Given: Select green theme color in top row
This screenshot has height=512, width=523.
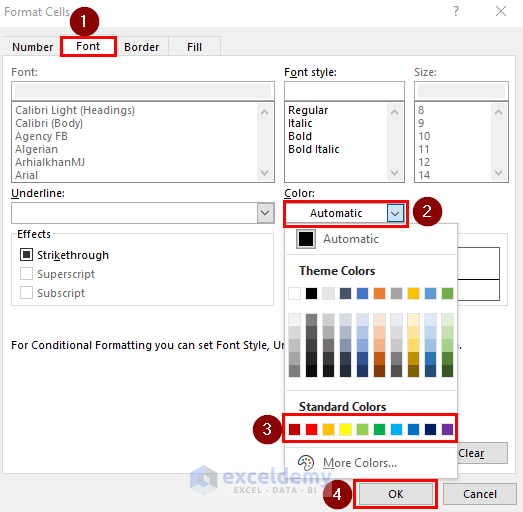Looking at the screenshot, I should (x=448, y=294).
